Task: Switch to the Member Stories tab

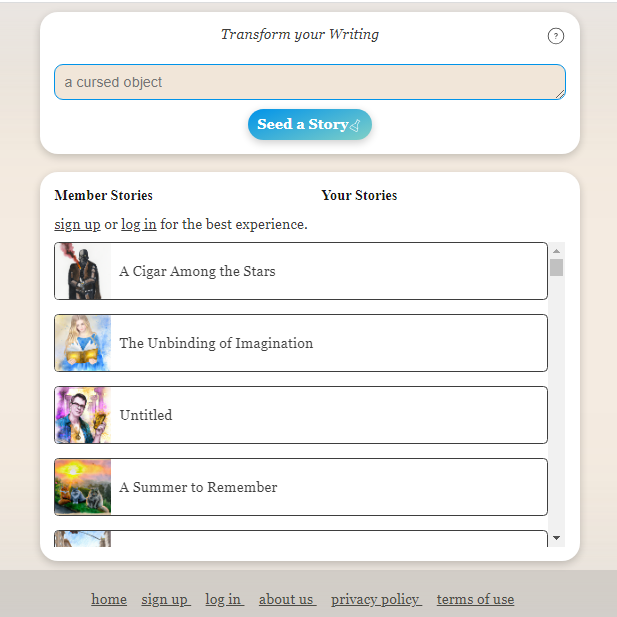Action: 104,195
